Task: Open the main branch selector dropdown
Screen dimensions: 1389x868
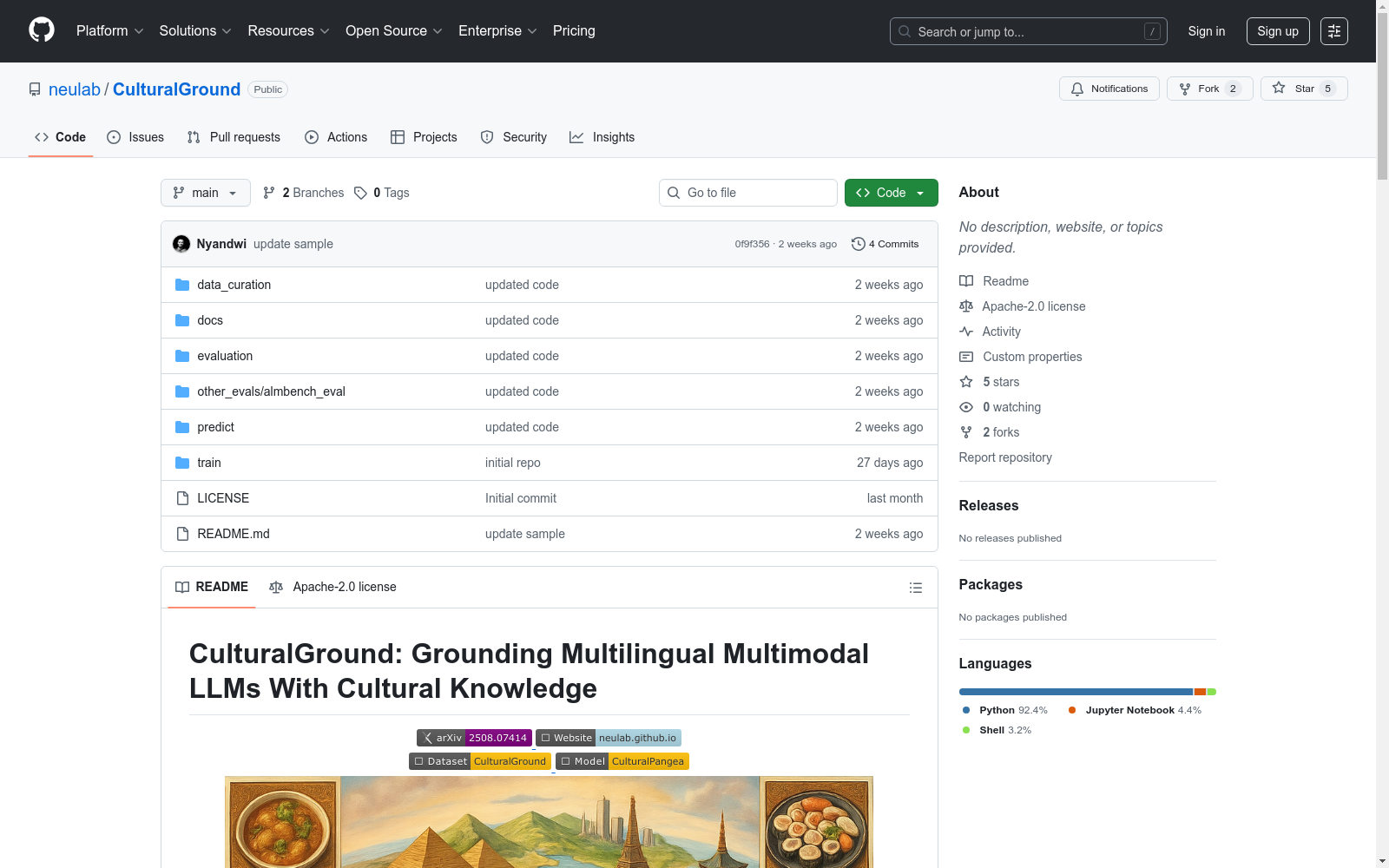Action: pyautogui.click(x=206, y=193)
